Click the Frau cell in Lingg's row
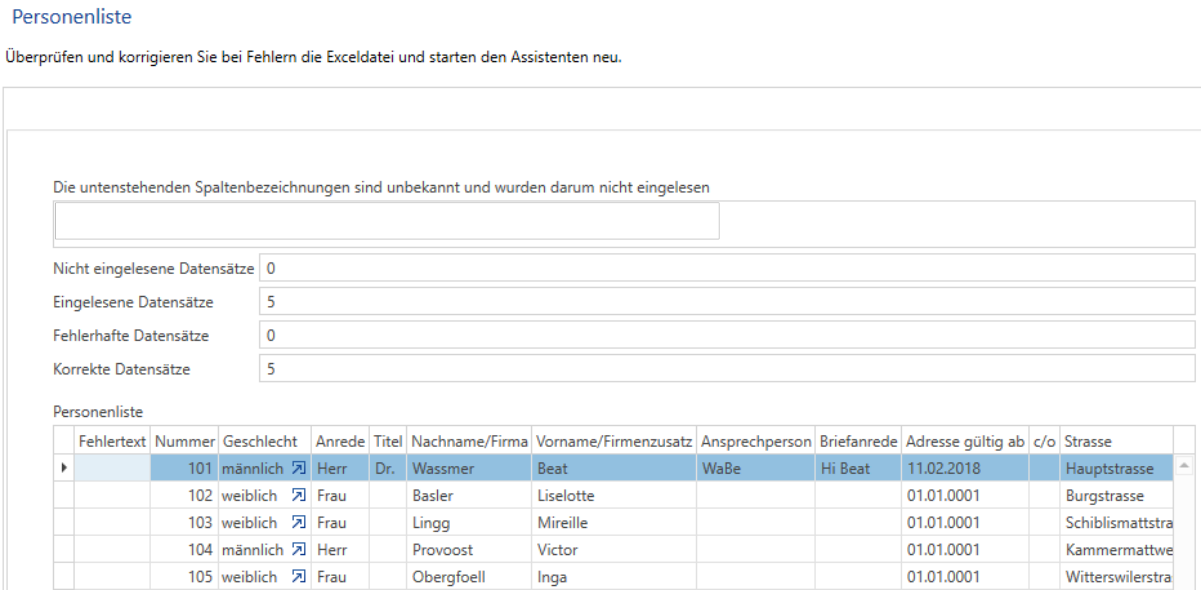Screen dimensions: 1201x590 (x=341, y=523)
